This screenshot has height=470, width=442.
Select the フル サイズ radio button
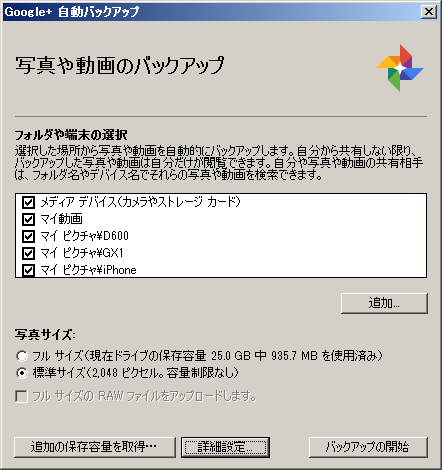22,356
